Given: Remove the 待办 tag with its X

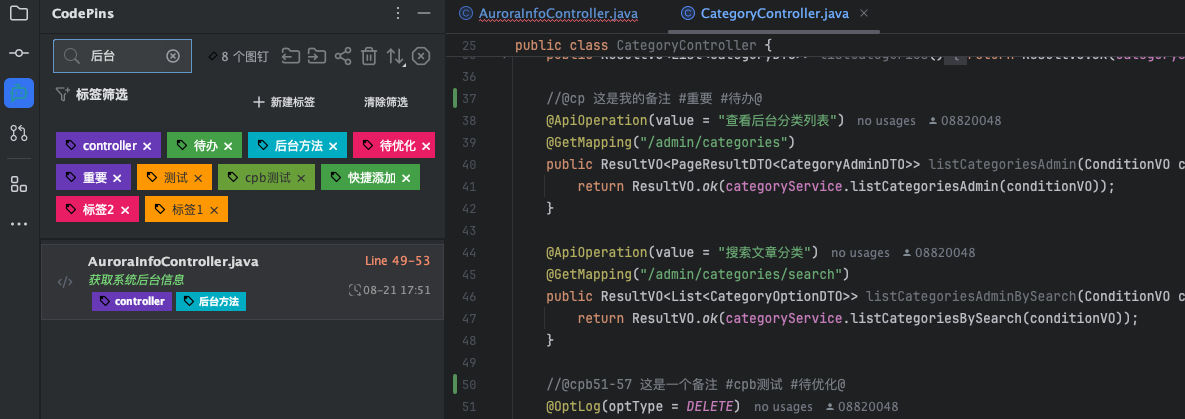Looking at the screenshot, I should click(228, 146).
